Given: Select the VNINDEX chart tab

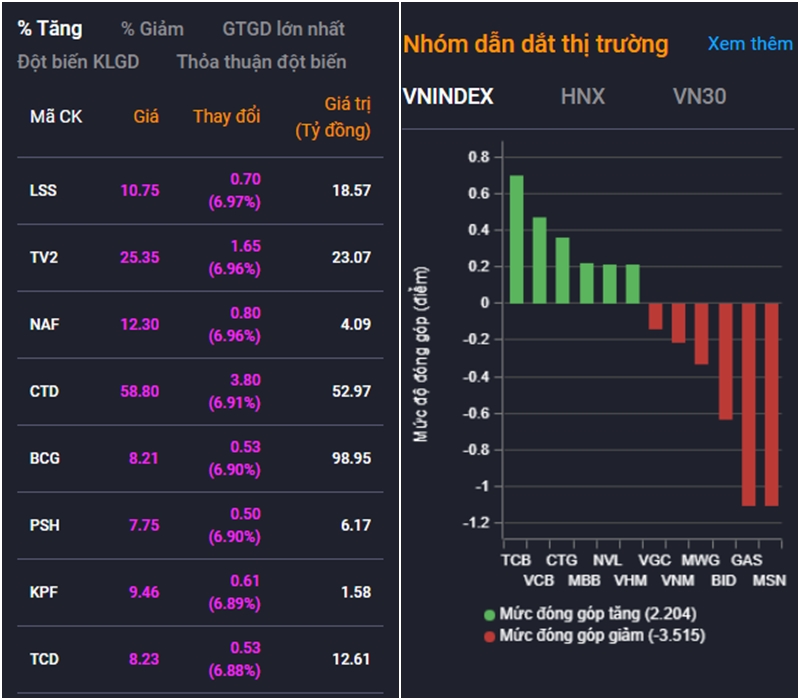Looking at the screenshot, I should tap(448, 97).
